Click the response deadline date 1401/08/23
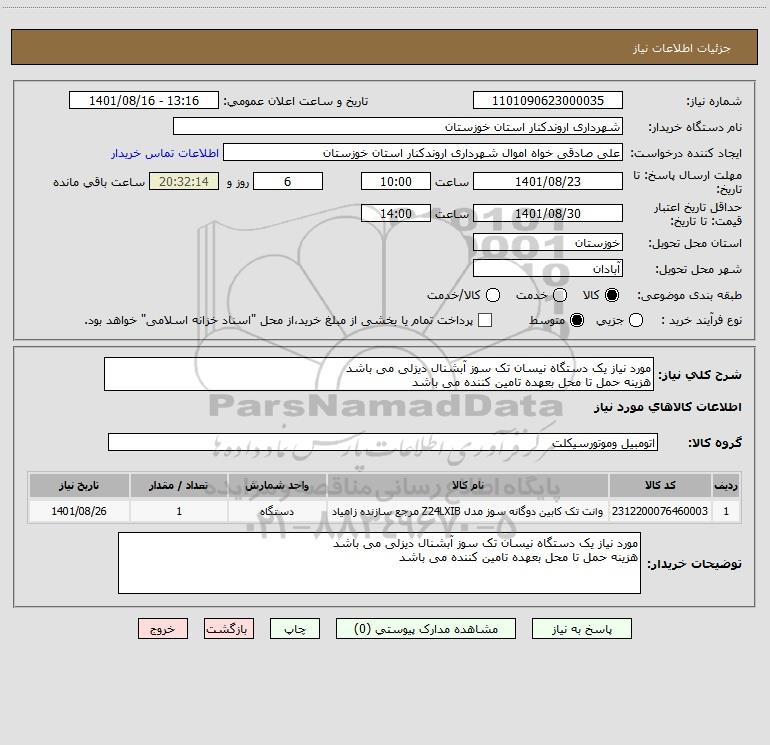Screen dimensions: 770x745 pyautogui.click(x=548, y=181)
